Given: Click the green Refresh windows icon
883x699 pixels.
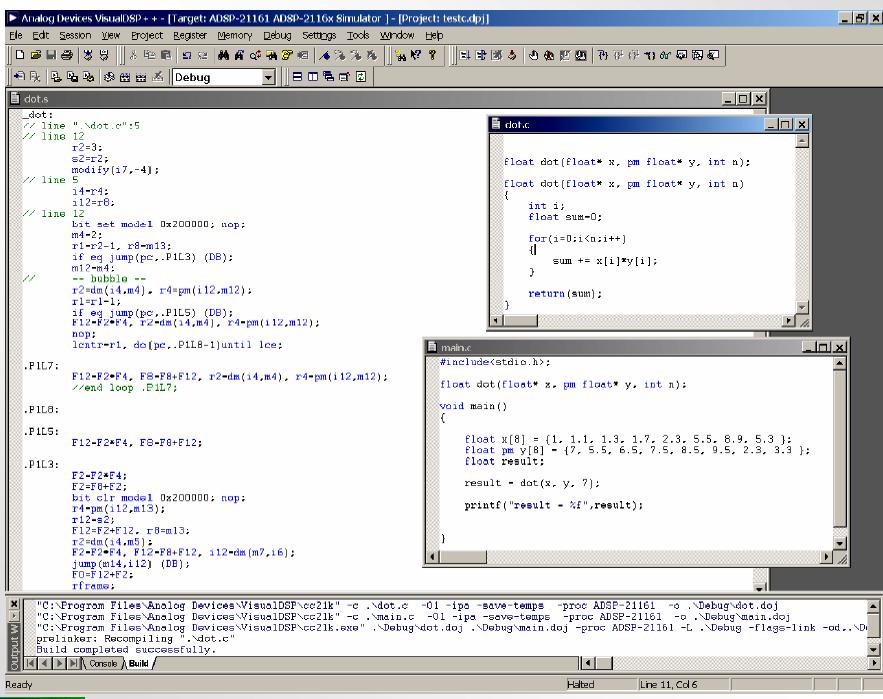Looking at the screenshot, I should tap(361, 77).
